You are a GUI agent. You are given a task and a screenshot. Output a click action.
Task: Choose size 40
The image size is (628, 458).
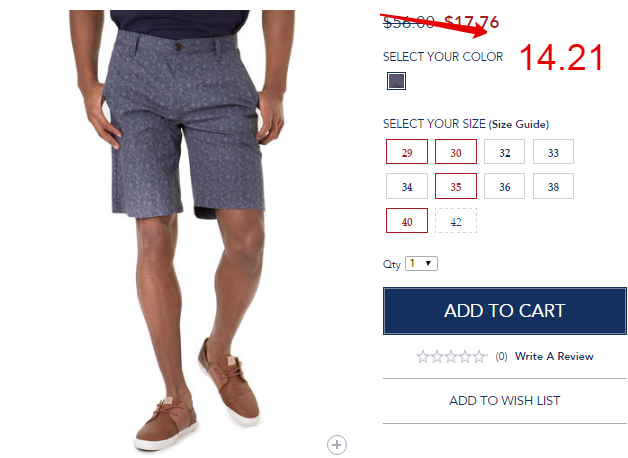407,221
